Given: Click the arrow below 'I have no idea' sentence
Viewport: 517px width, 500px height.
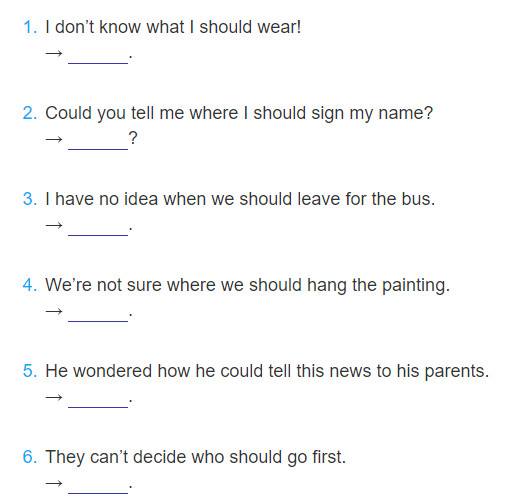Looking at the screenshot, I should (x=54, y=225).
